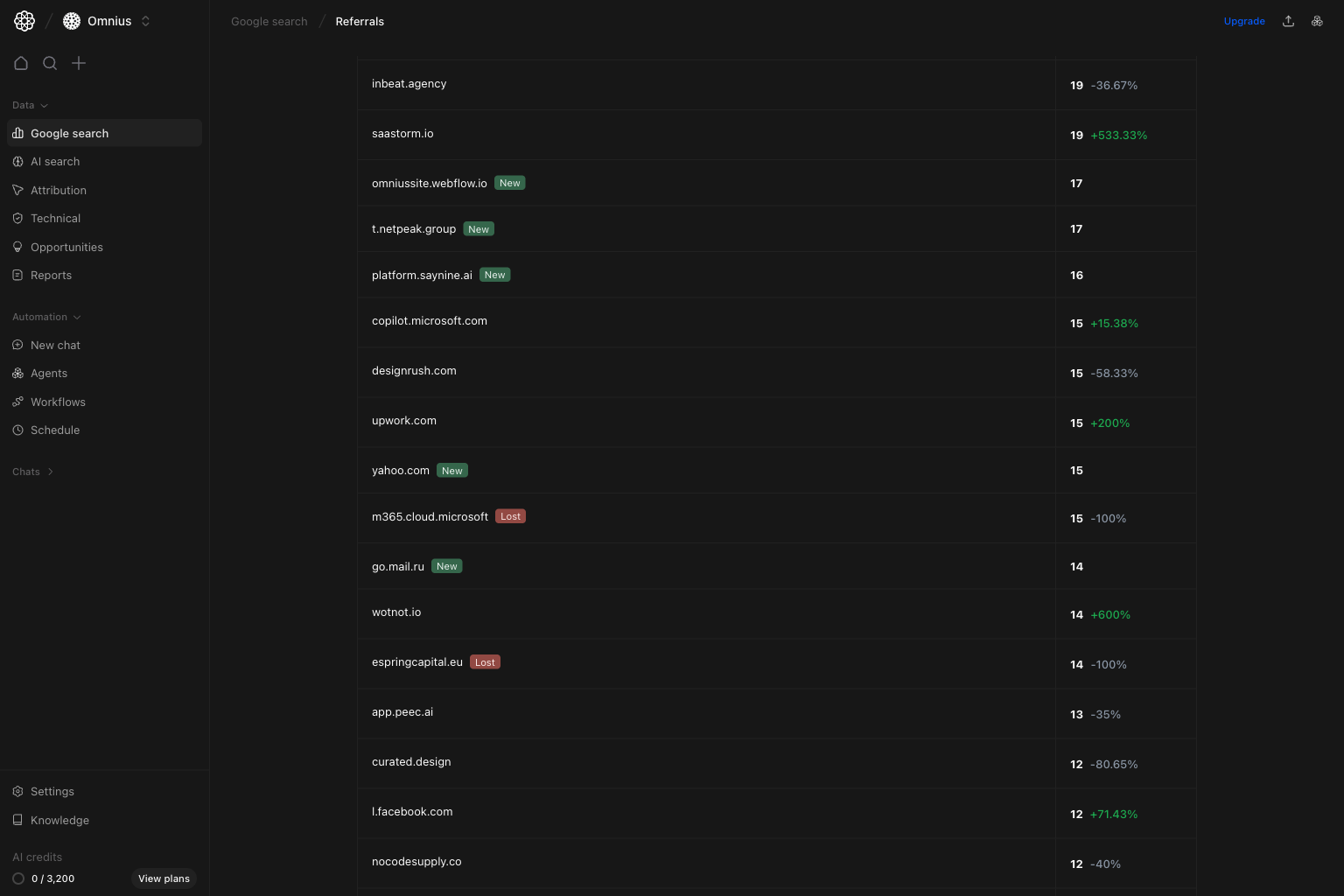Switch to the Google search breadcrumb

click(x=269, y=21)
